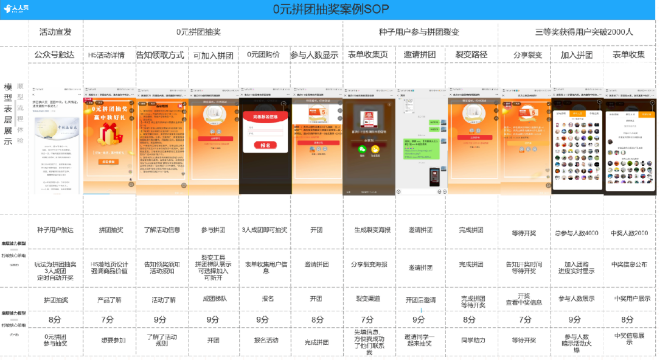Select the 了解活动信息 cell
This screenshot has height=360, width=659.
tap(161, 230)
